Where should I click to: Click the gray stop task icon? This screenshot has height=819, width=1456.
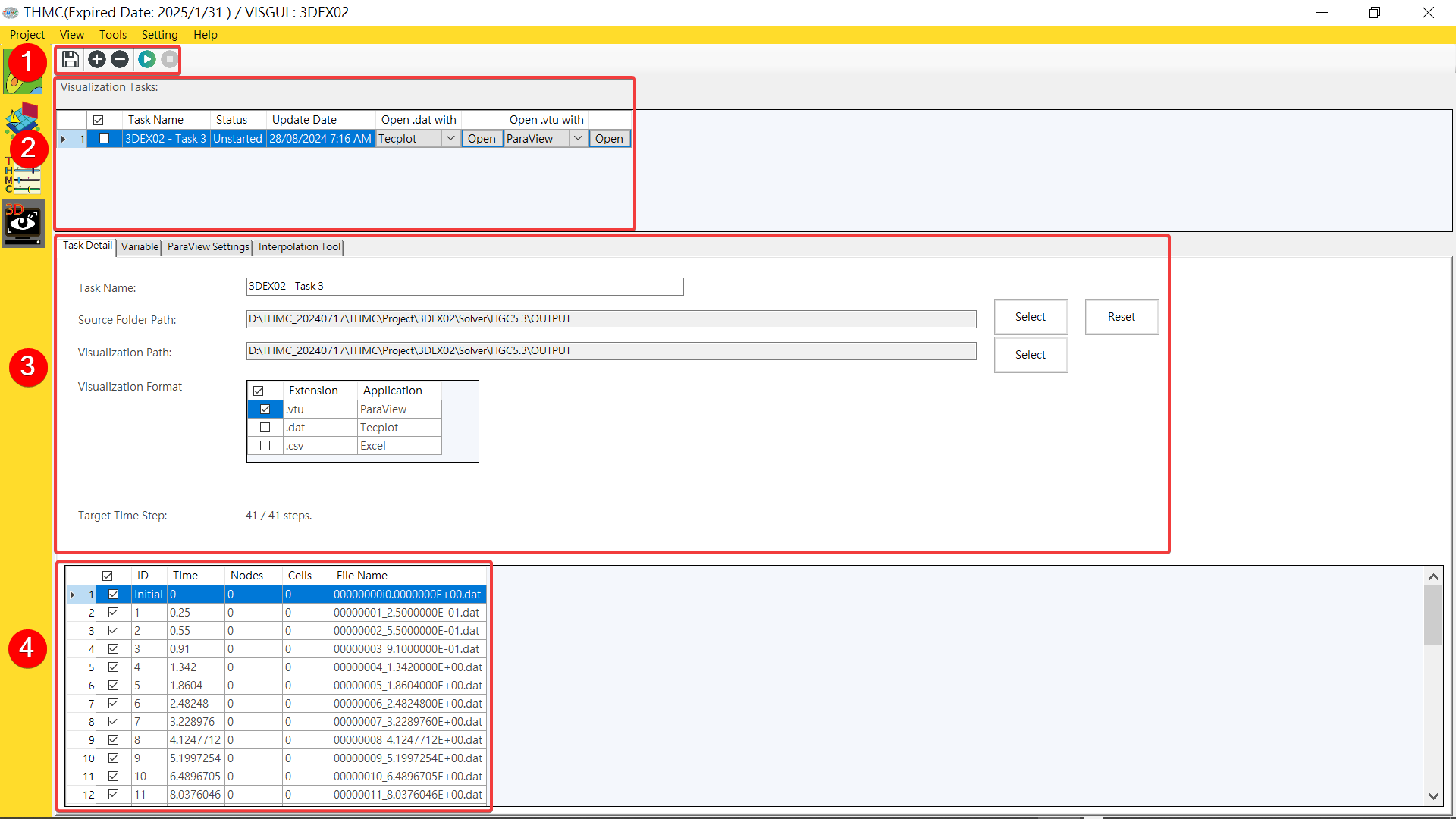169,59
